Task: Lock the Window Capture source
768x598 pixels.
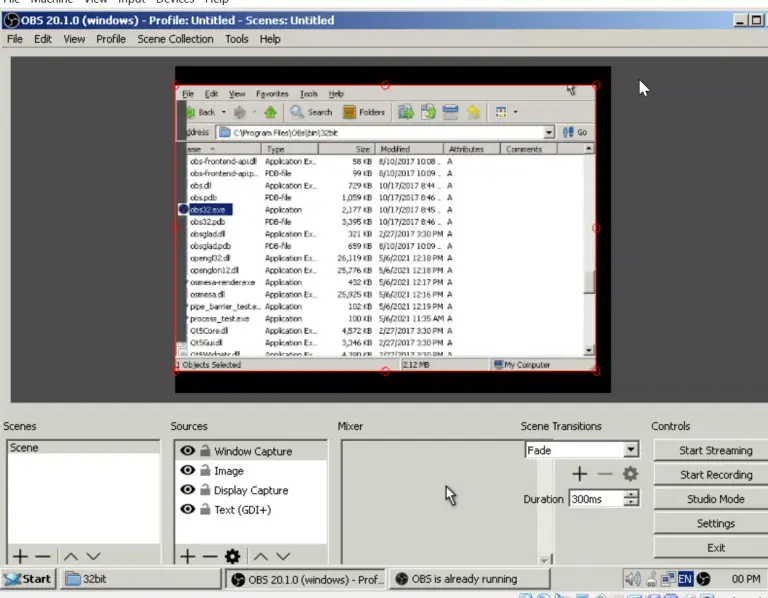Action: pos(205,451)
